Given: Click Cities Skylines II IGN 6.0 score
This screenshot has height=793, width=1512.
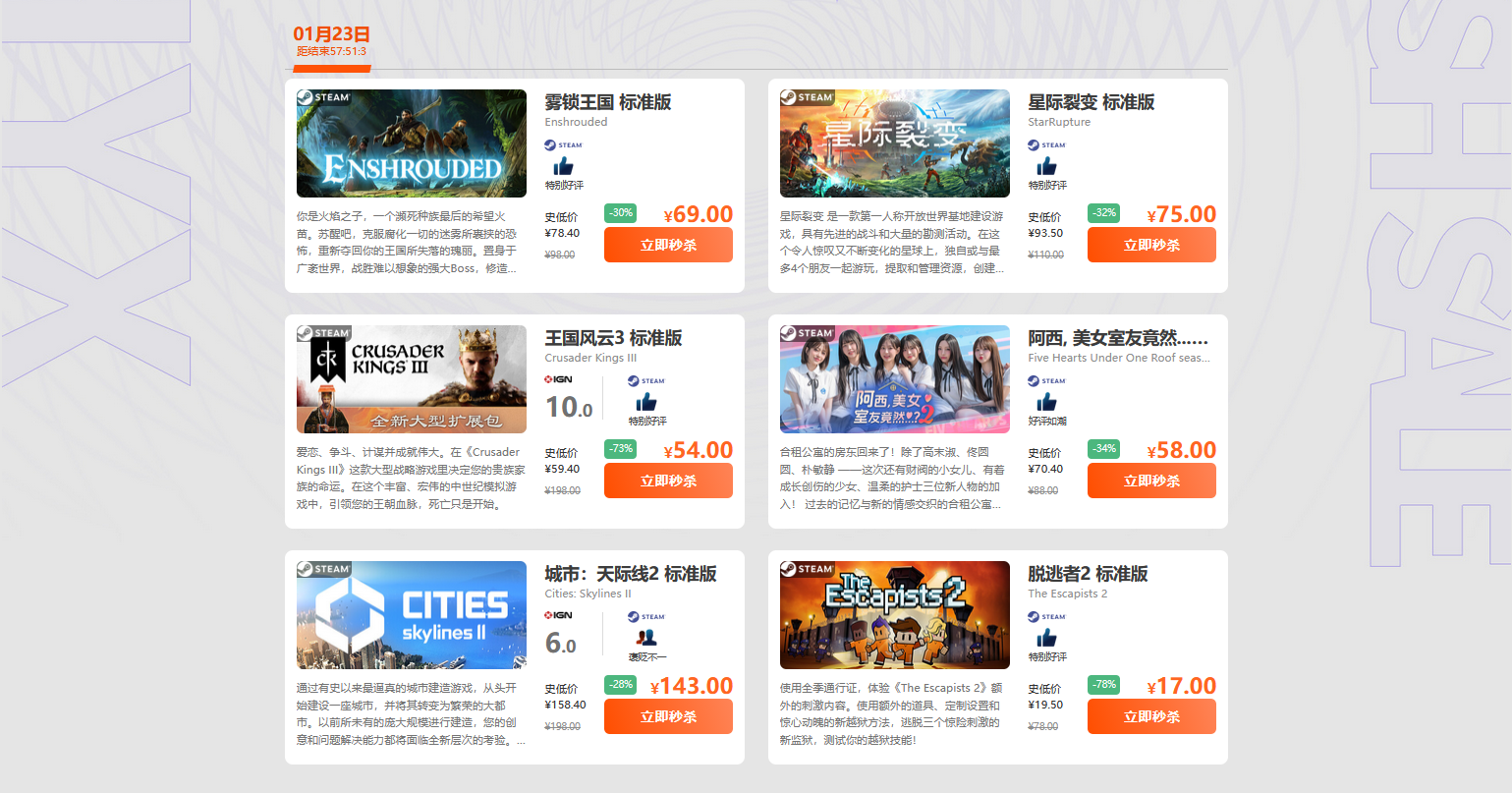Looking at the screenshot, I should [x=560, y=643].
